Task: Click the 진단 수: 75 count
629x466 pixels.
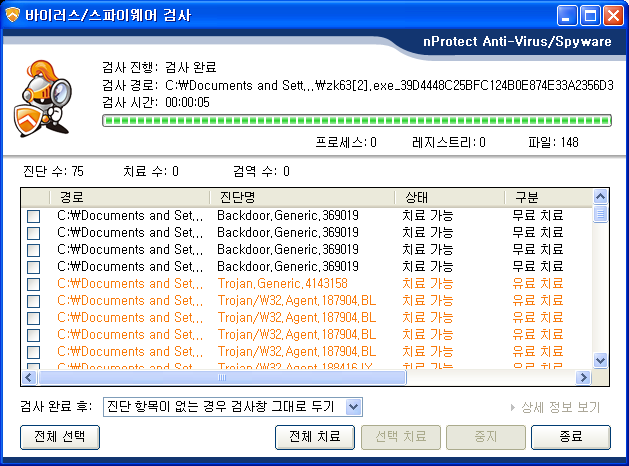Action: coord(53,172)
